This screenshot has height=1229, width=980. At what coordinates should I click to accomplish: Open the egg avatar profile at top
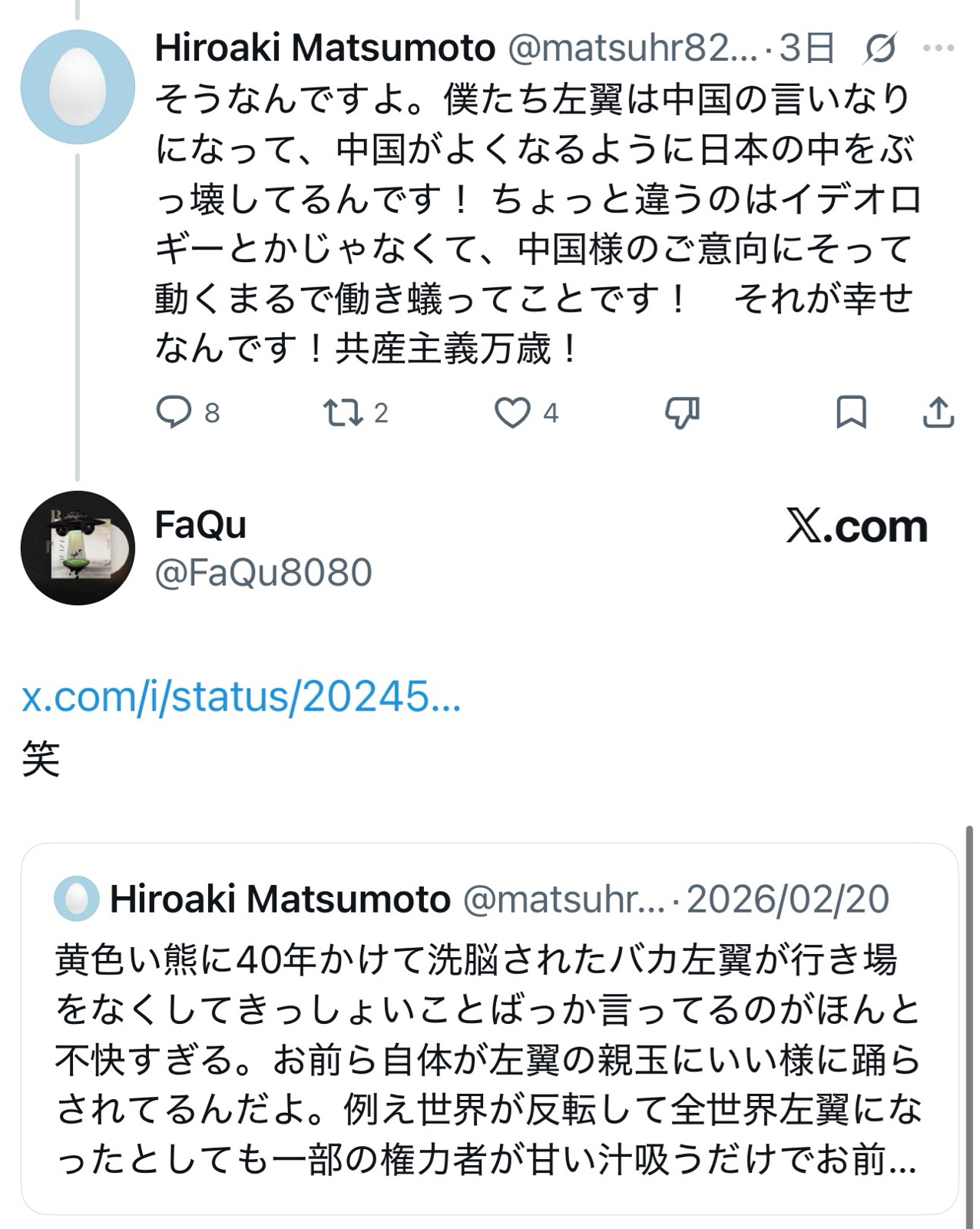78,87
